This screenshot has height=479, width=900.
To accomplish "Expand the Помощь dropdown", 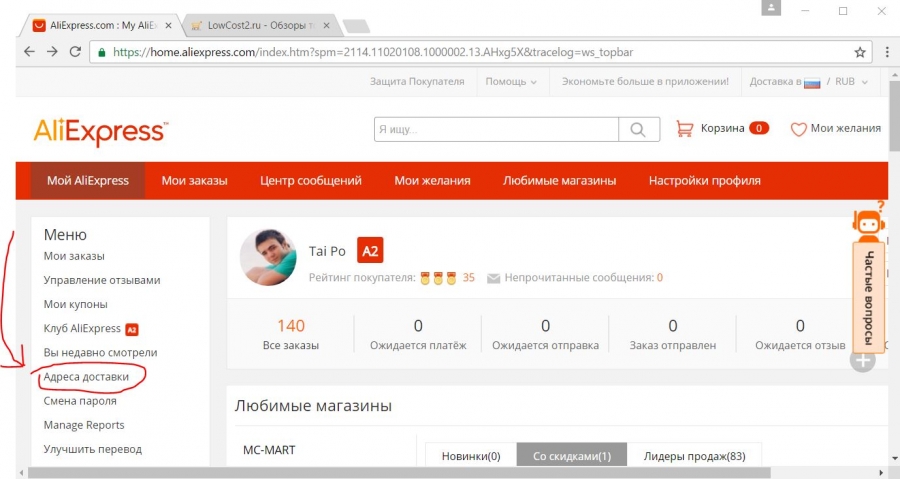I will pyautogui.click(x=511, y=81).
